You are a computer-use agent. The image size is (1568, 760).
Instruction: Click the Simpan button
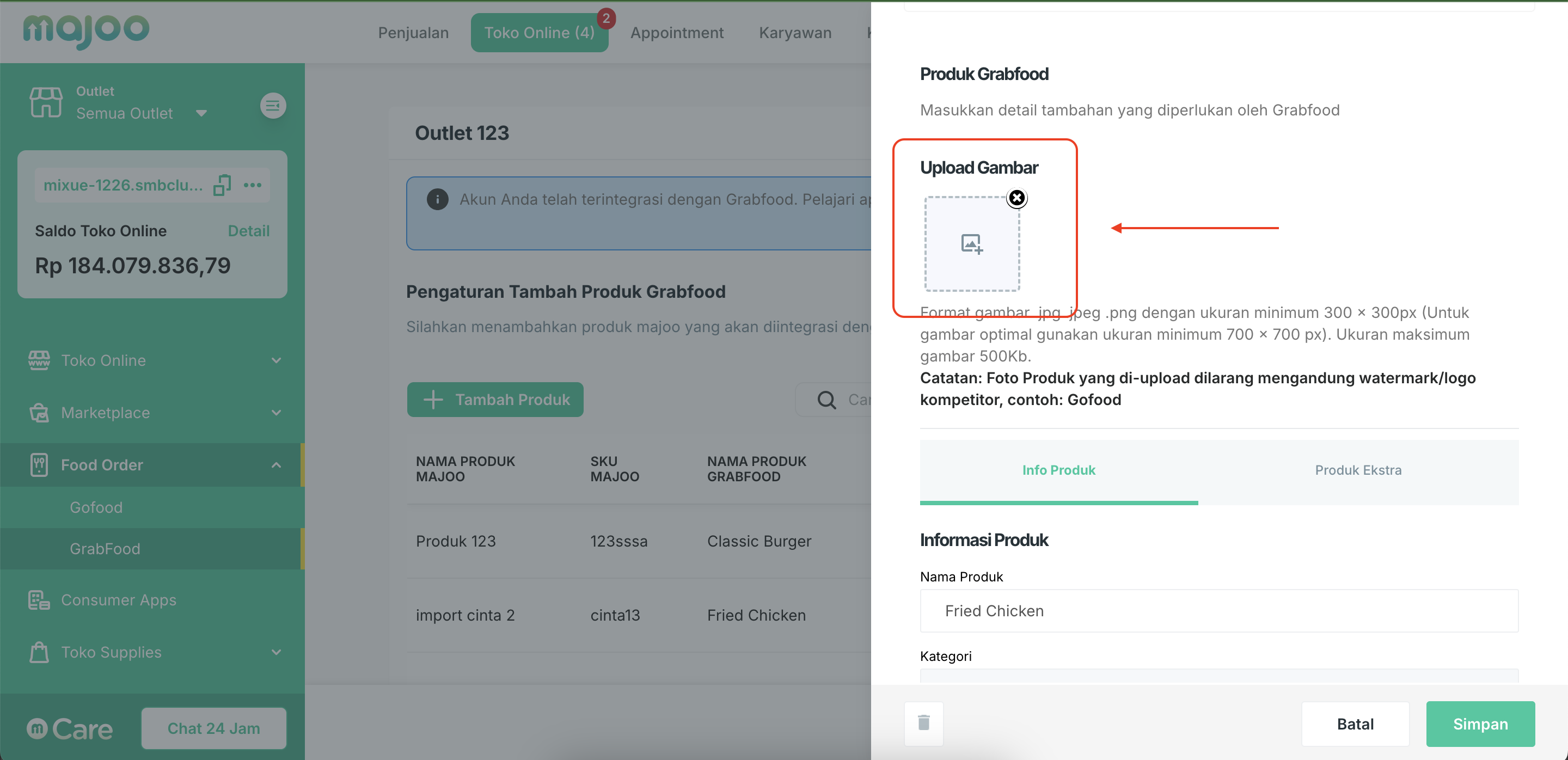pos(1480,724)
